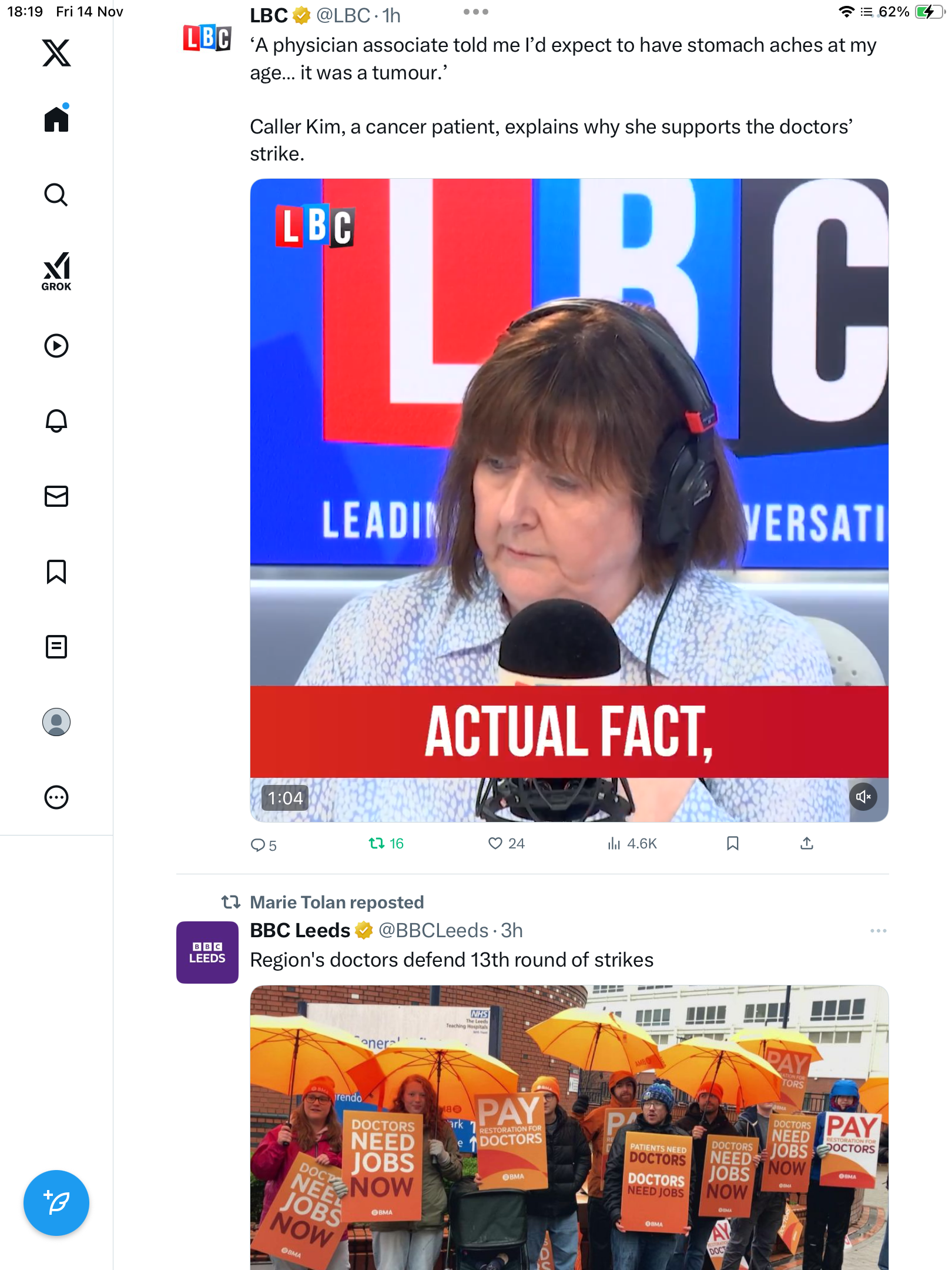The width and height of the screenshot is (952, 1270).
Task: Open Lists from sidebar
Action: (x=56, y=647)
